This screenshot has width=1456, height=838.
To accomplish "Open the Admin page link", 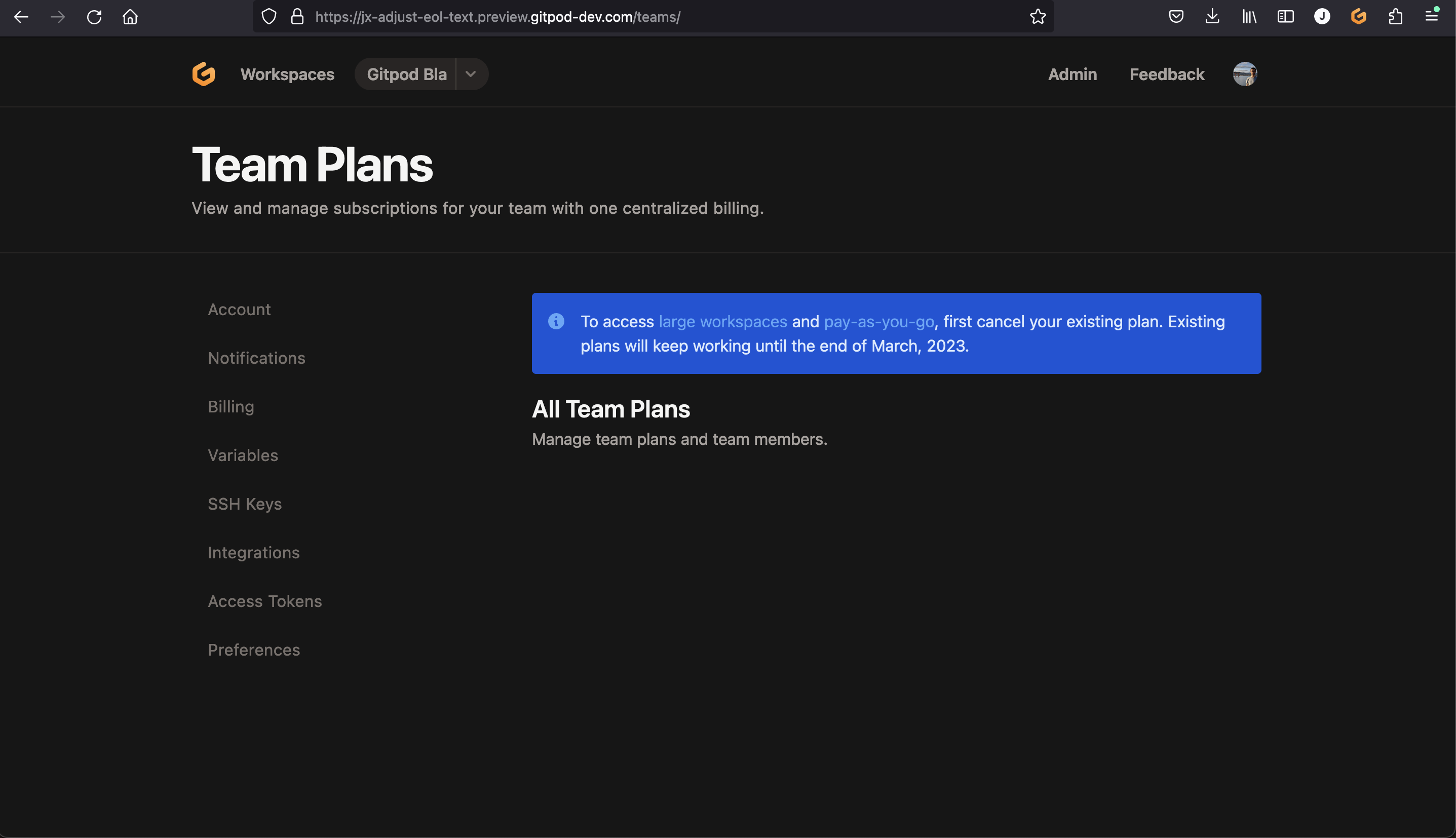I will pos(1072,74).
